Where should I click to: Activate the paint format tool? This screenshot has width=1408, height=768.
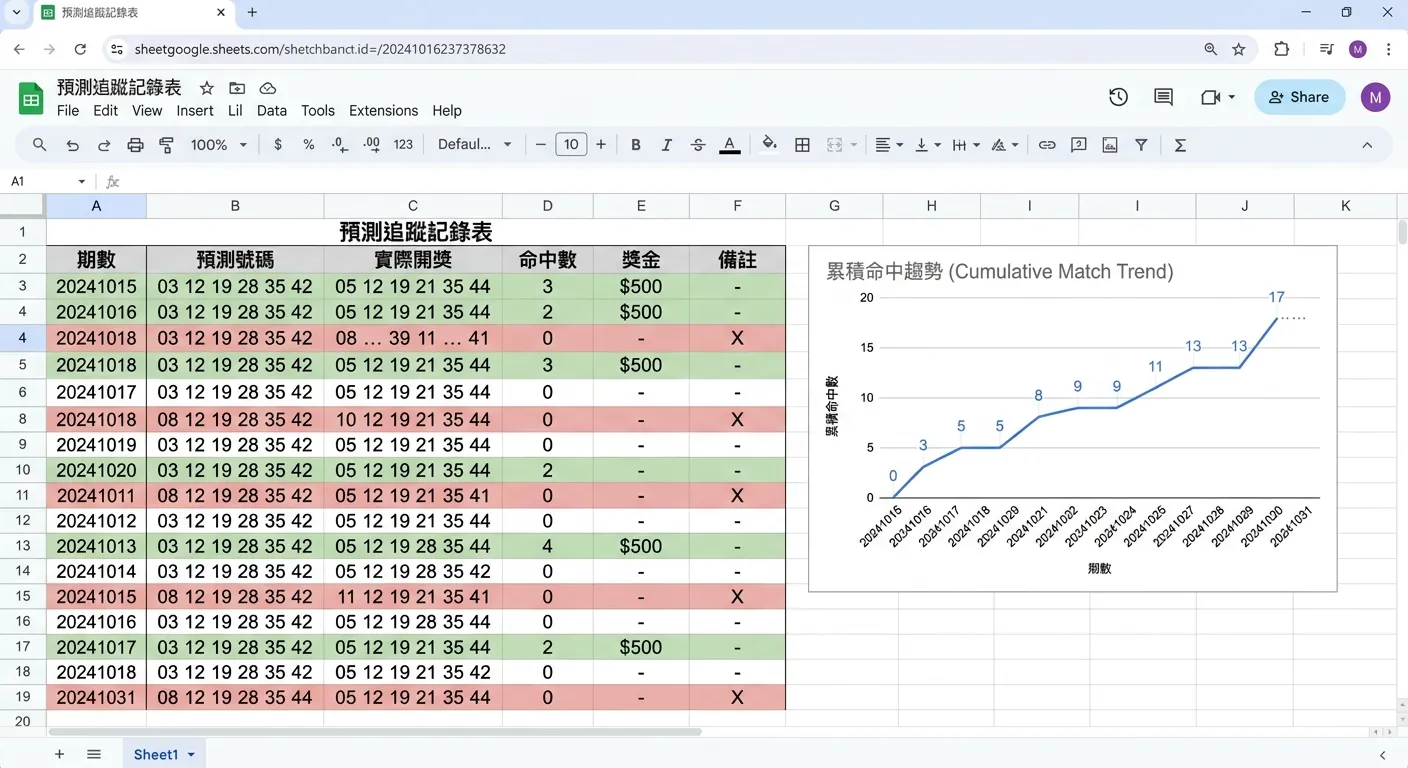tap(167, 145)
